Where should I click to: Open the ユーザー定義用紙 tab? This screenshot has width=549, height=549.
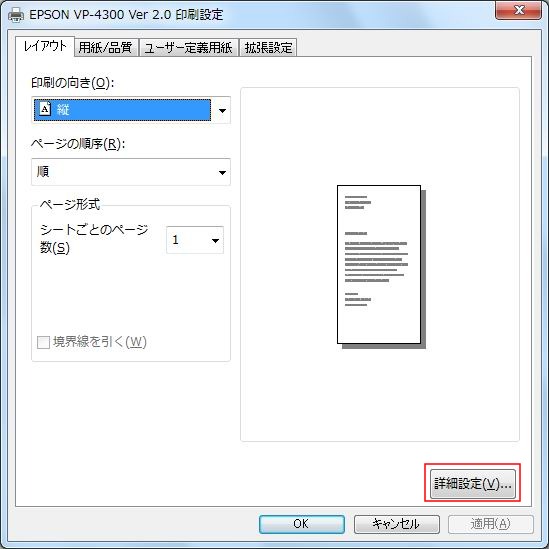point(188,47)
